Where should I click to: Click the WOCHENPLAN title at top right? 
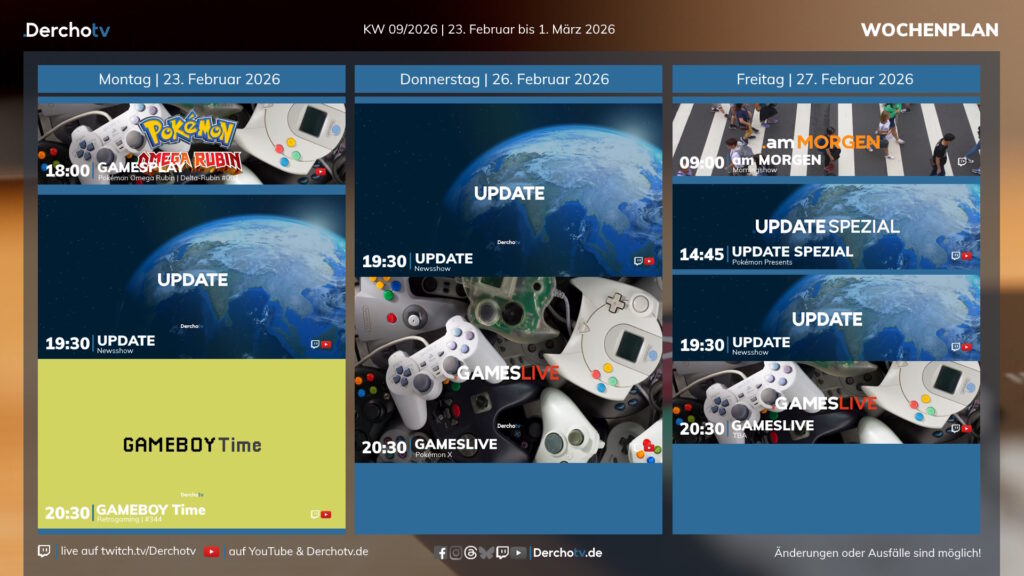[929, 30]
